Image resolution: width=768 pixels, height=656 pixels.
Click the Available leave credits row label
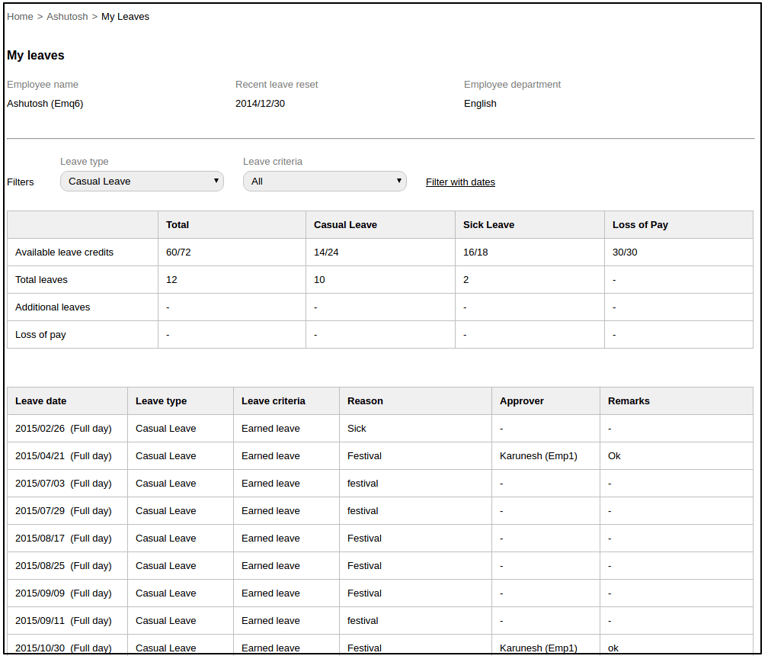(64, 252)
